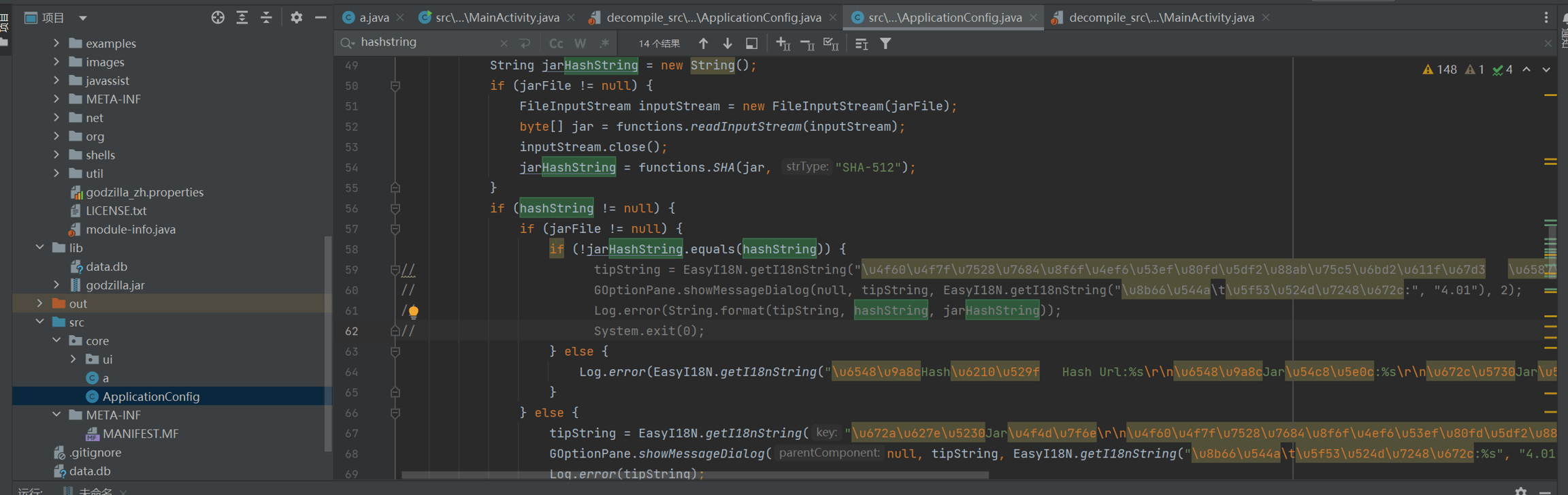This screenshot has height=495, width=1568.
Task: Toggle whole Words (W) search option
Action: (580, 44)
